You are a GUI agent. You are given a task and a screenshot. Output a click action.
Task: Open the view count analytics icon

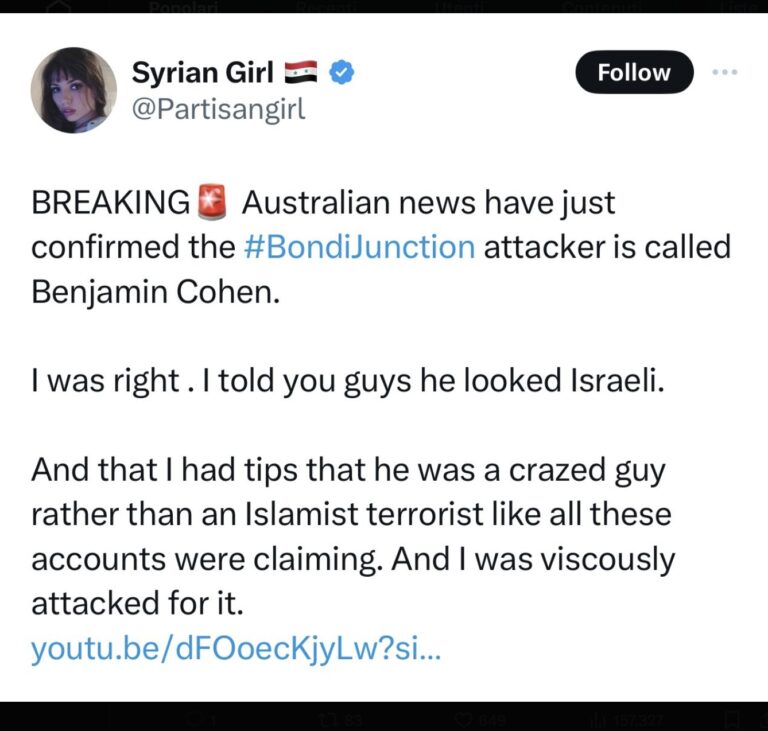[597, 718]
